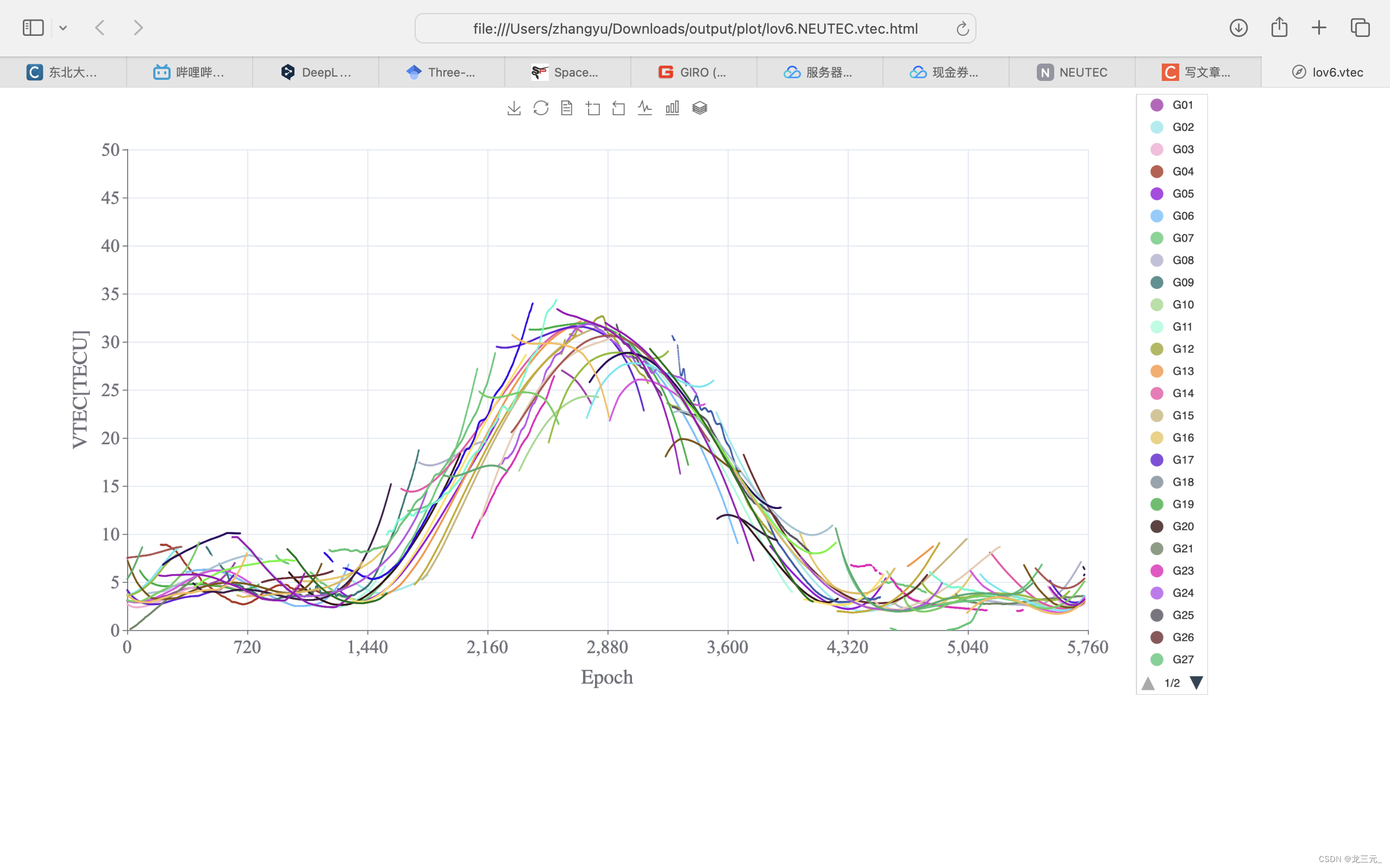Image resolution: width=1390 pixels, height=868 pixels.
Task: Open Safari new tab plus button
Action: [1319, 28]
